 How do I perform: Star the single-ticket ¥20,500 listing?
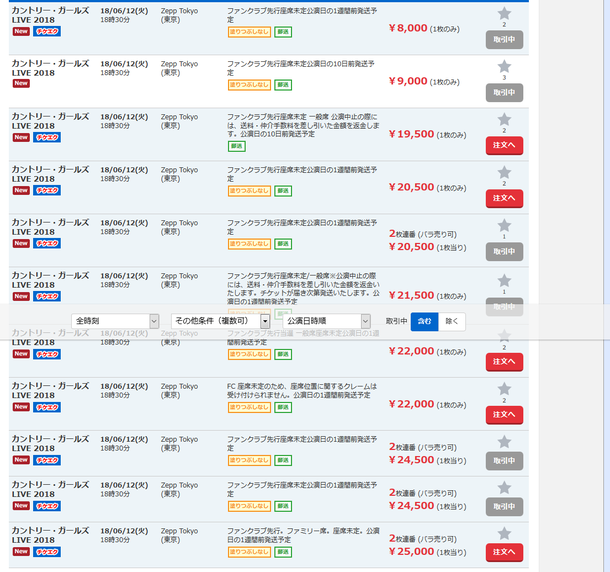tap(504, 172)
